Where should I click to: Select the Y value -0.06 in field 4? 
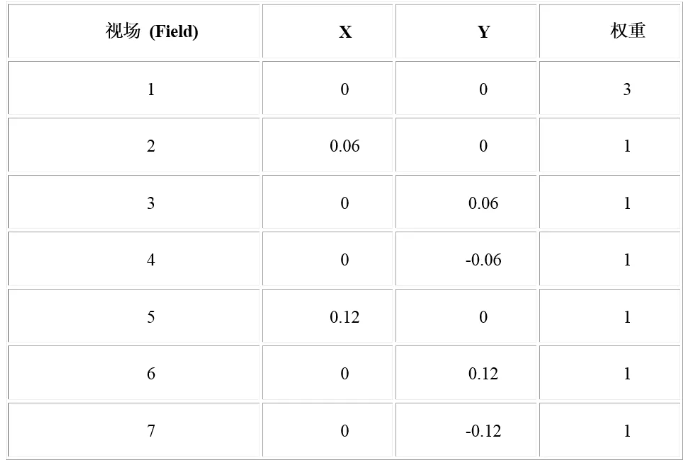click(483, 260)
